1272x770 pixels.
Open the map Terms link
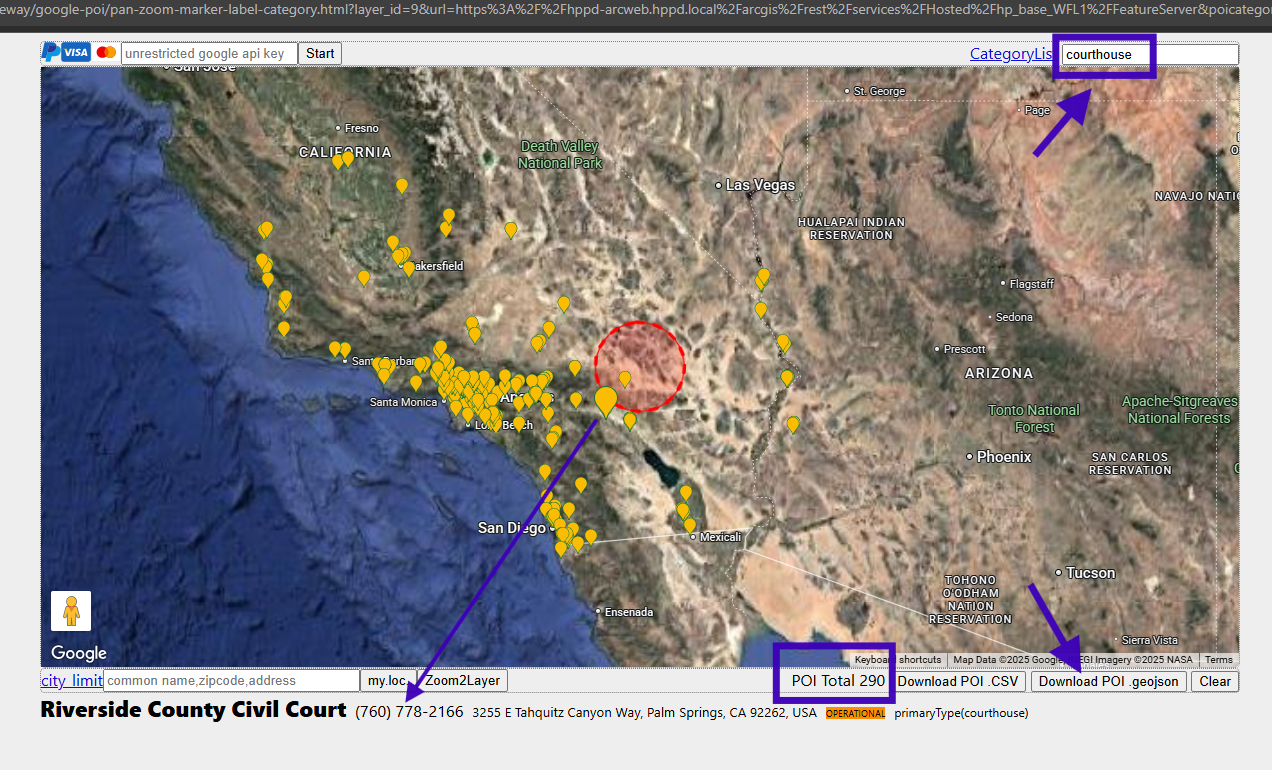click(1218, 660)
